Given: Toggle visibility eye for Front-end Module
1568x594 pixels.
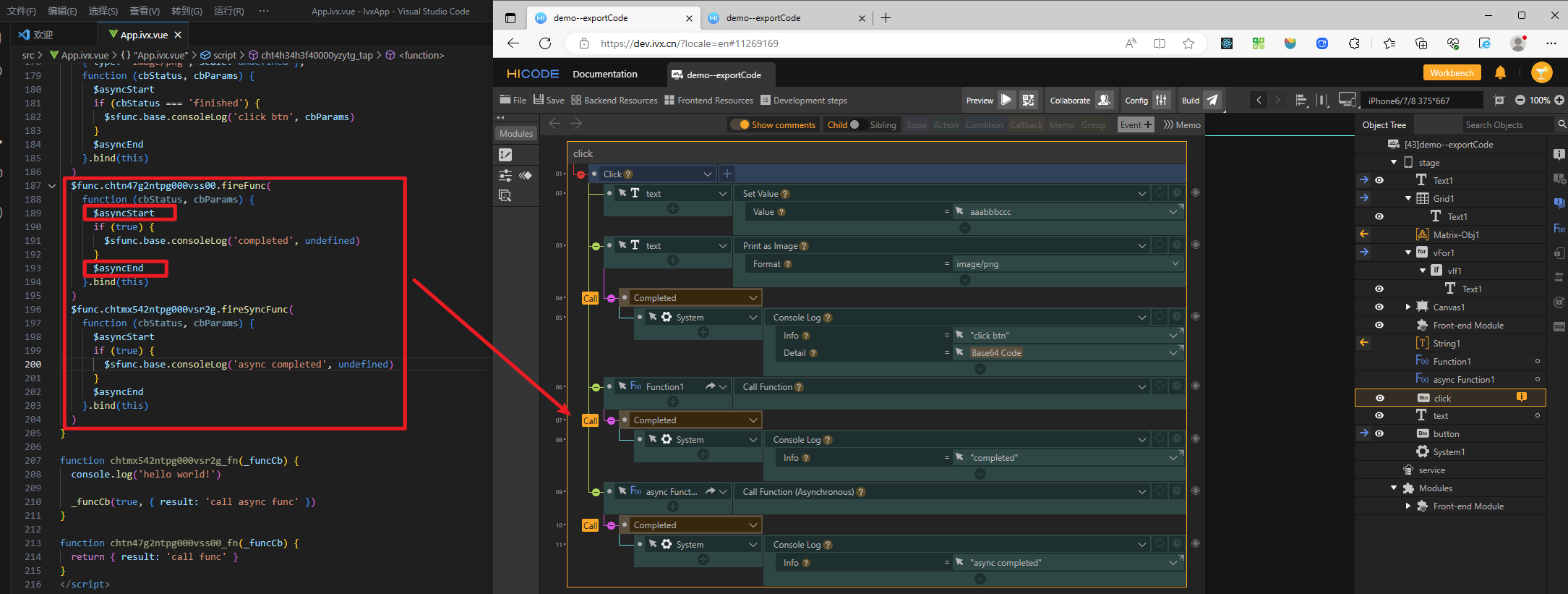Looking at the screenshot, I should pyautogui.click(x=1379, y=325).
